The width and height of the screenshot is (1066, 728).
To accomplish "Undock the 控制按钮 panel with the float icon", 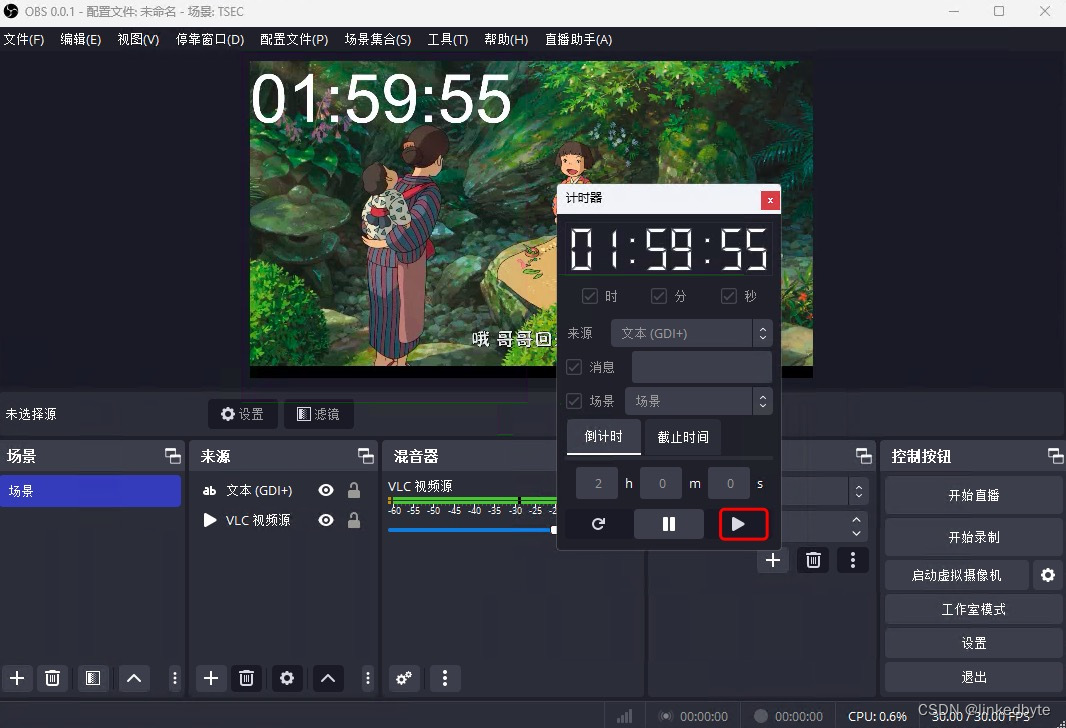I will click(x=1055, y=456).
